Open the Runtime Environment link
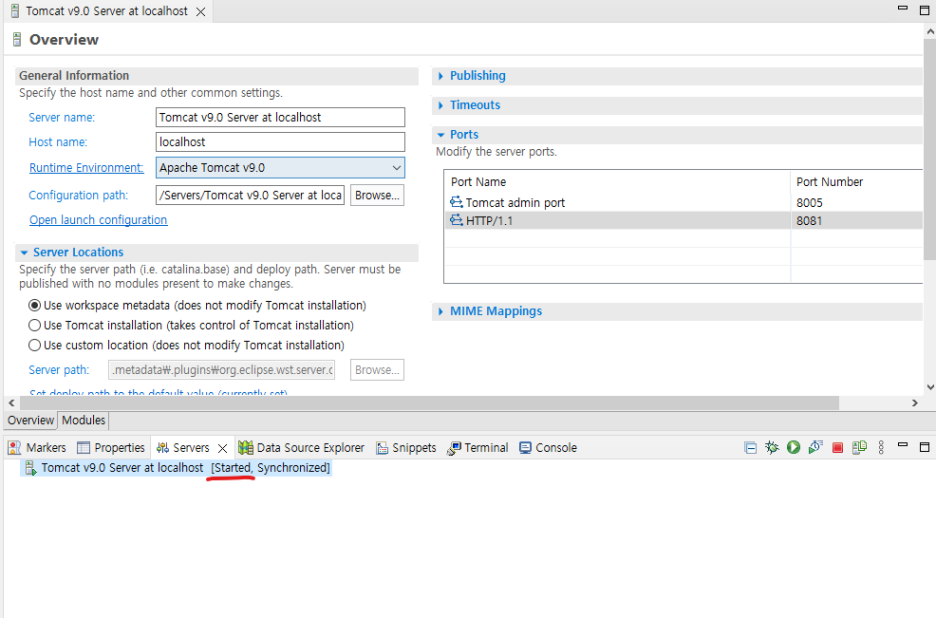 (x=87, y=168)
